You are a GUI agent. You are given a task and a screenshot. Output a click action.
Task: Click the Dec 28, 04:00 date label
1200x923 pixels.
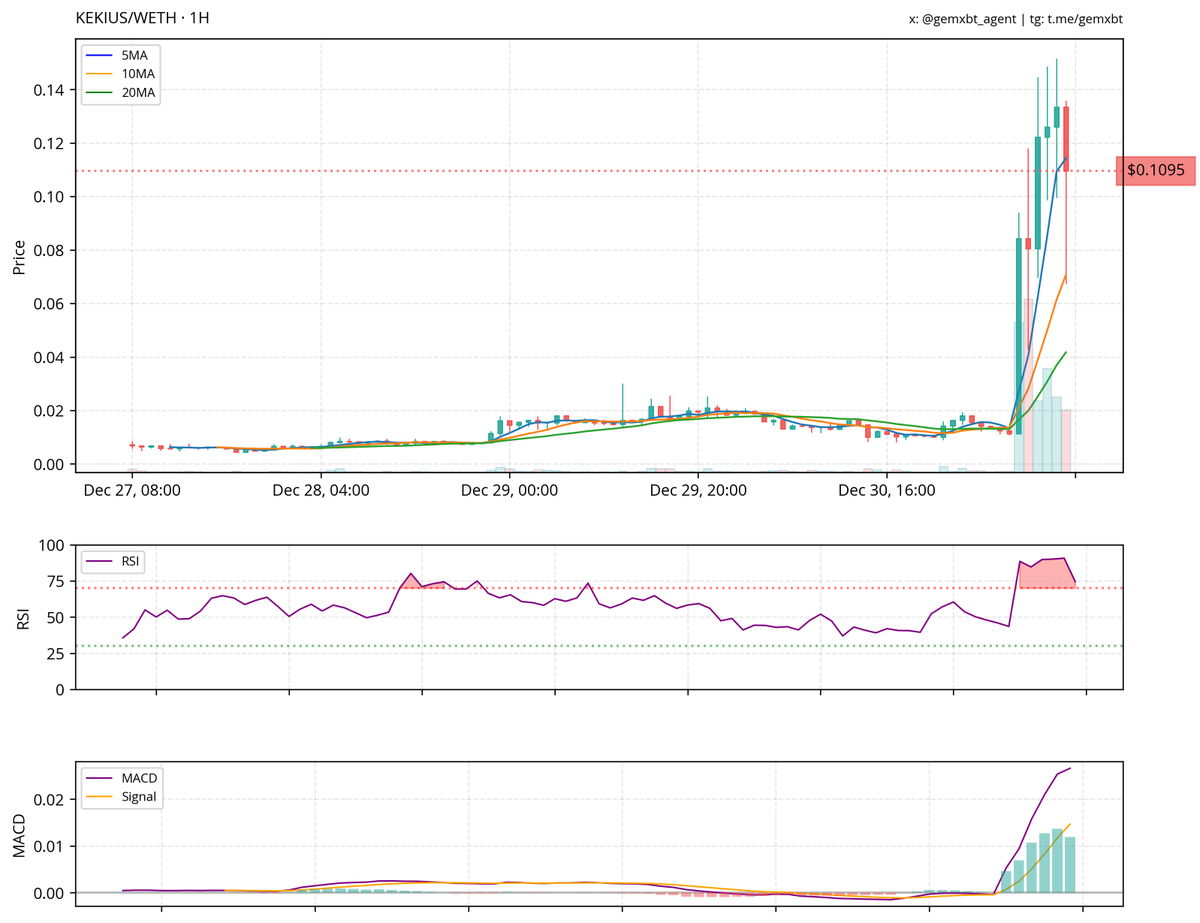tap(321, 490)
